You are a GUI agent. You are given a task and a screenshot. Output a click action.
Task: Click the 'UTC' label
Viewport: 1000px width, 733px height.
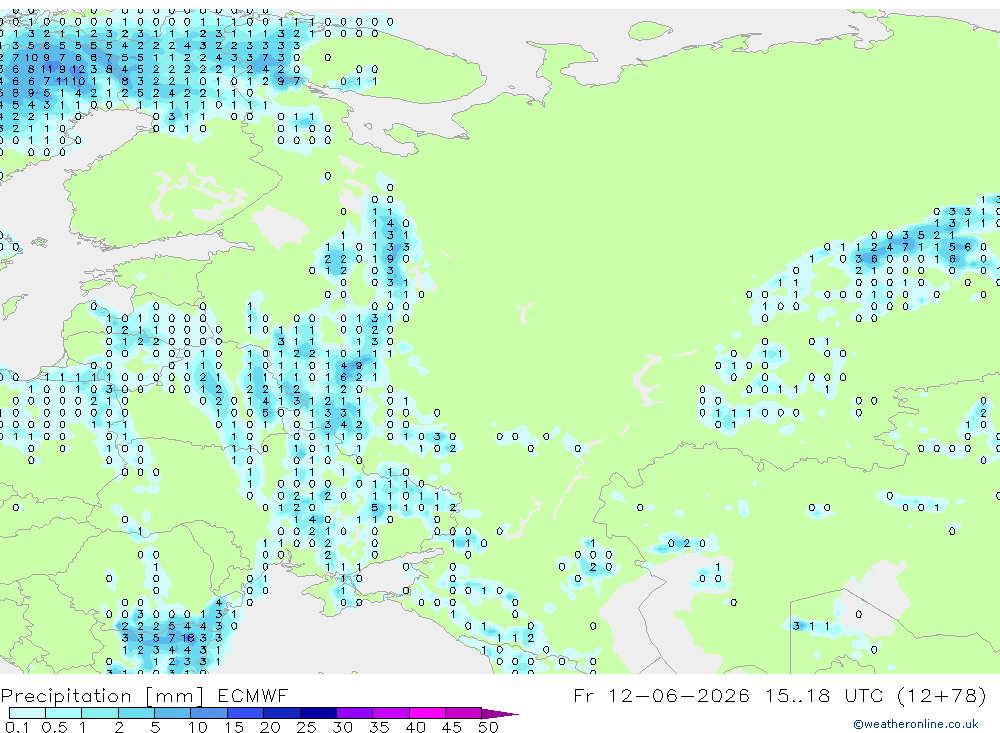866,695
